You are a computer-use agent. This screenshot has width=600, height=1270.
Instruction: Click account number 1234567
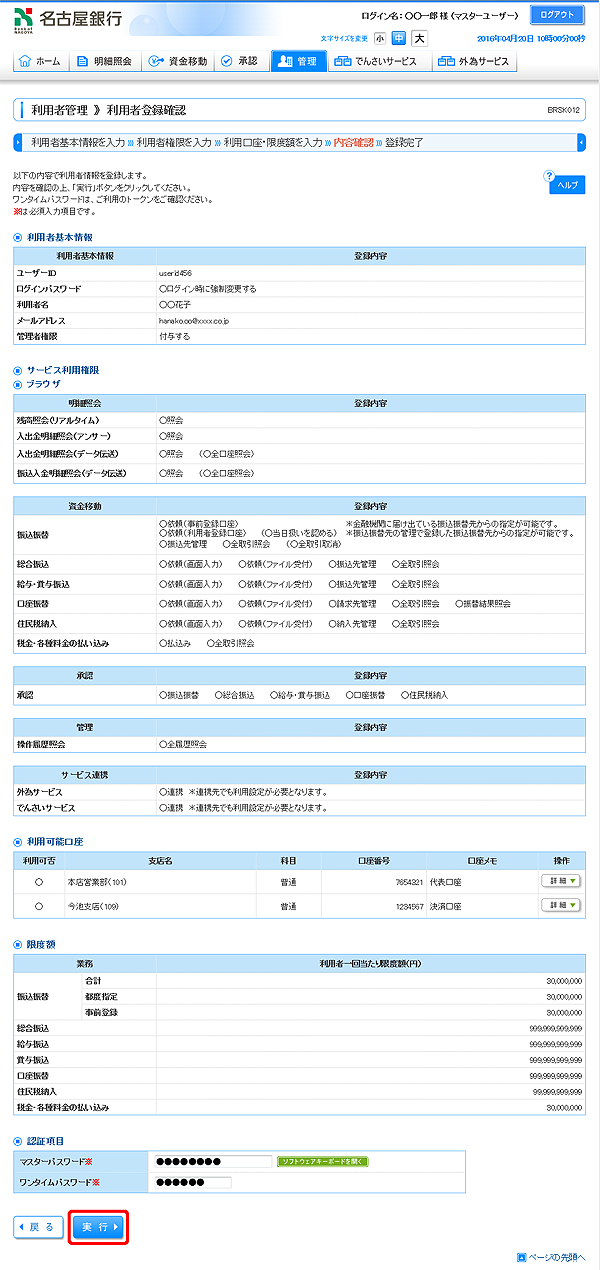409,904
